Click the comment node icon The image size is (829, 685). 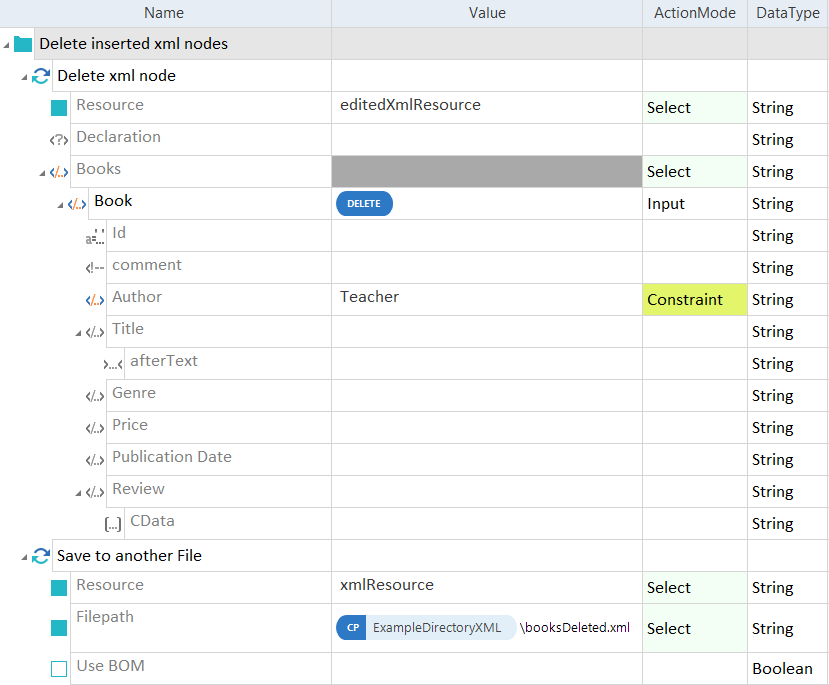click(95, 268)
